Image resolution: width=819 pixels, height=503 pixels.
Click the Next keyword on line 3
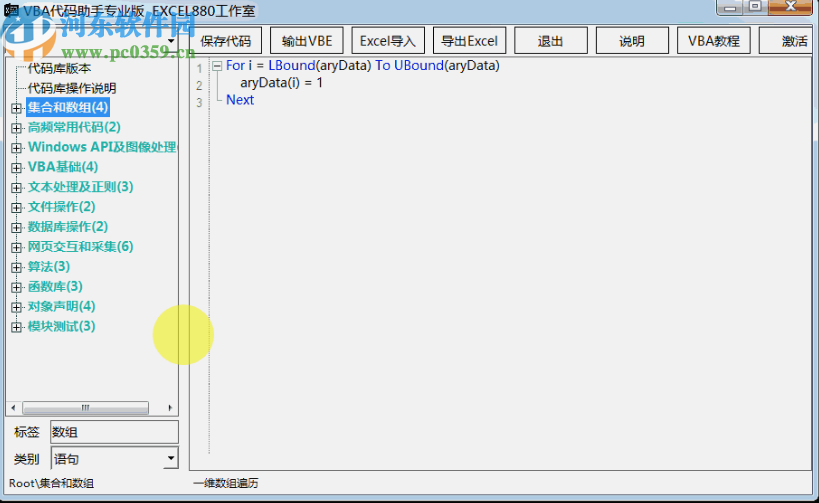(240, 100)
